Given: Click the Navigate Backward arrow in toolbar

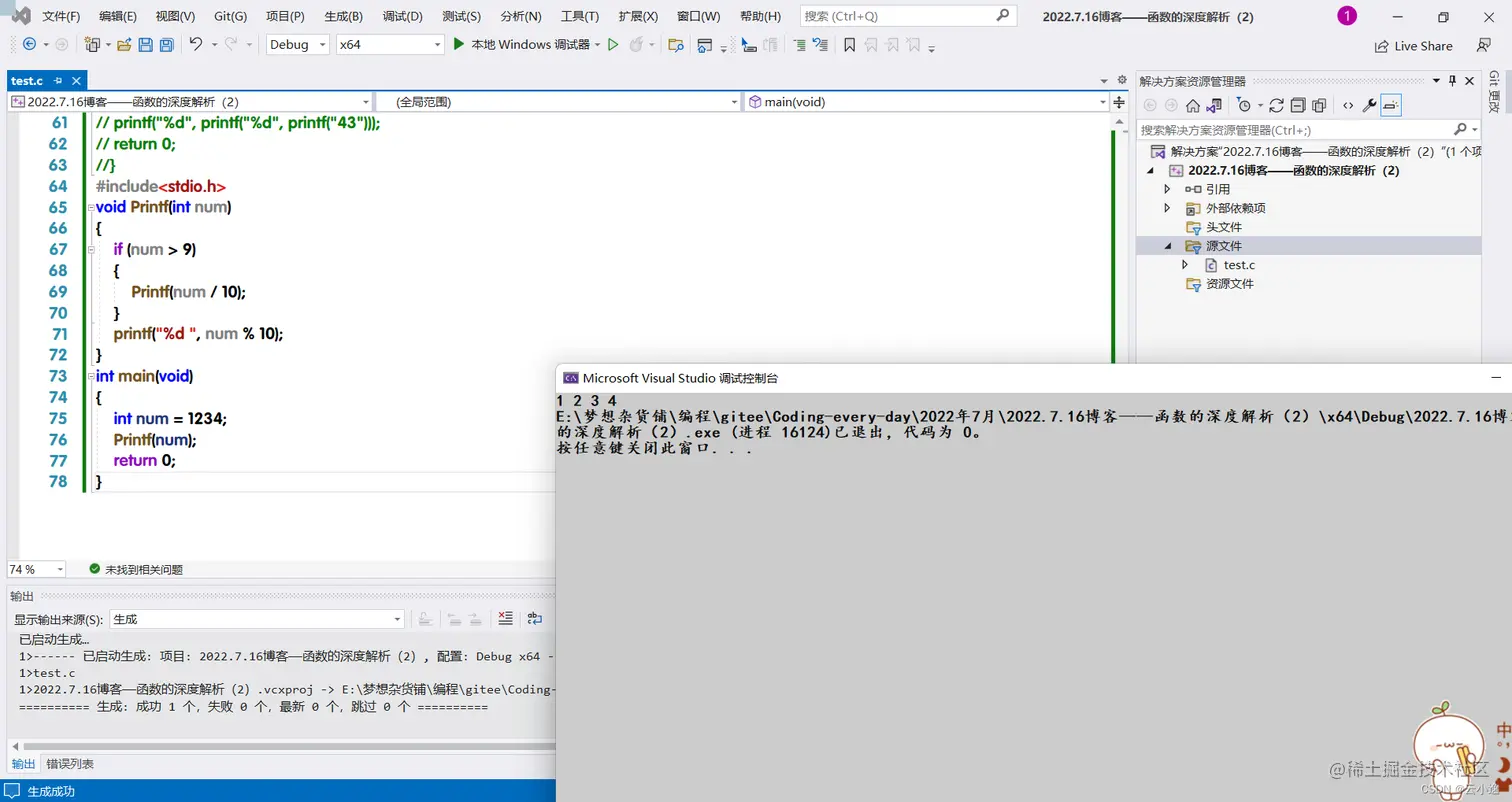Looking at the screenshot, I should tap(29, 44).
